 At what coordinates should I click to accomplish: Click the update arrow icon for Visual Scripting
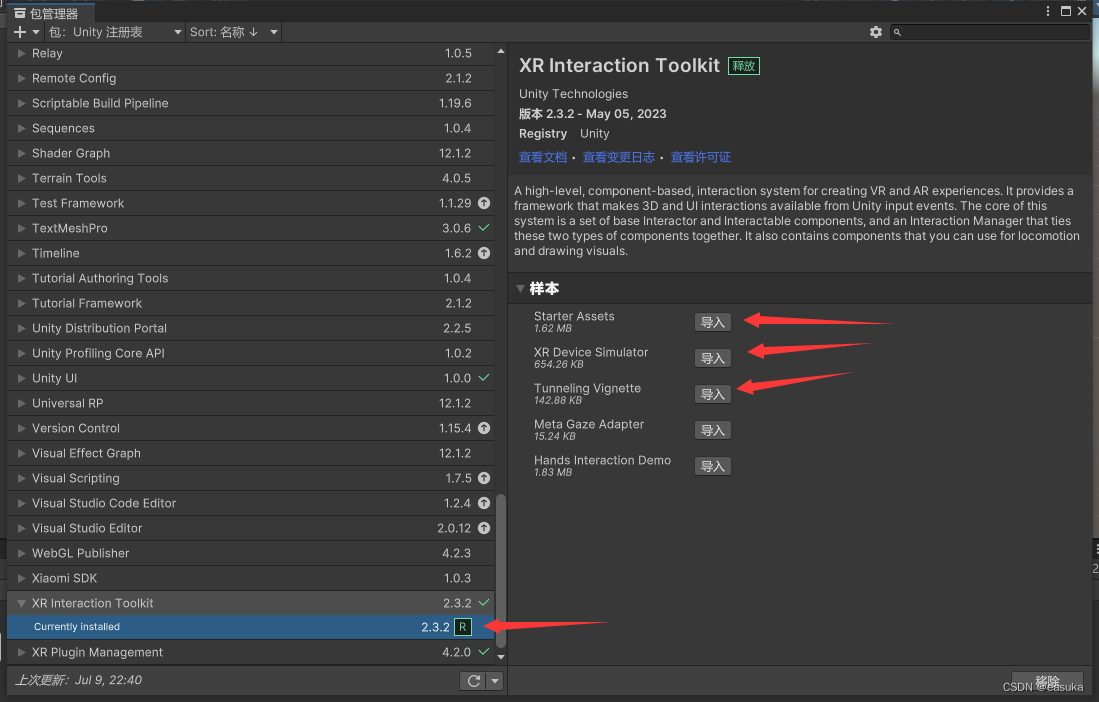click(484, 478)
